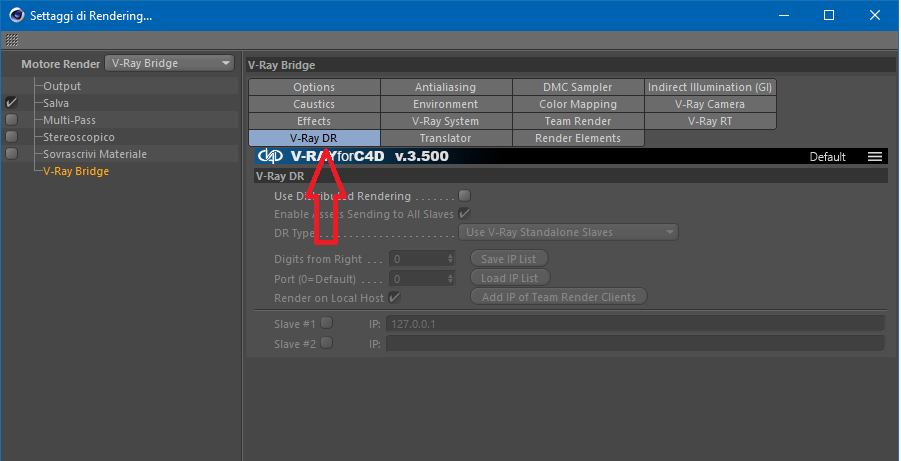
Task: Open the Render Elements tab
Action: (578, 138)
